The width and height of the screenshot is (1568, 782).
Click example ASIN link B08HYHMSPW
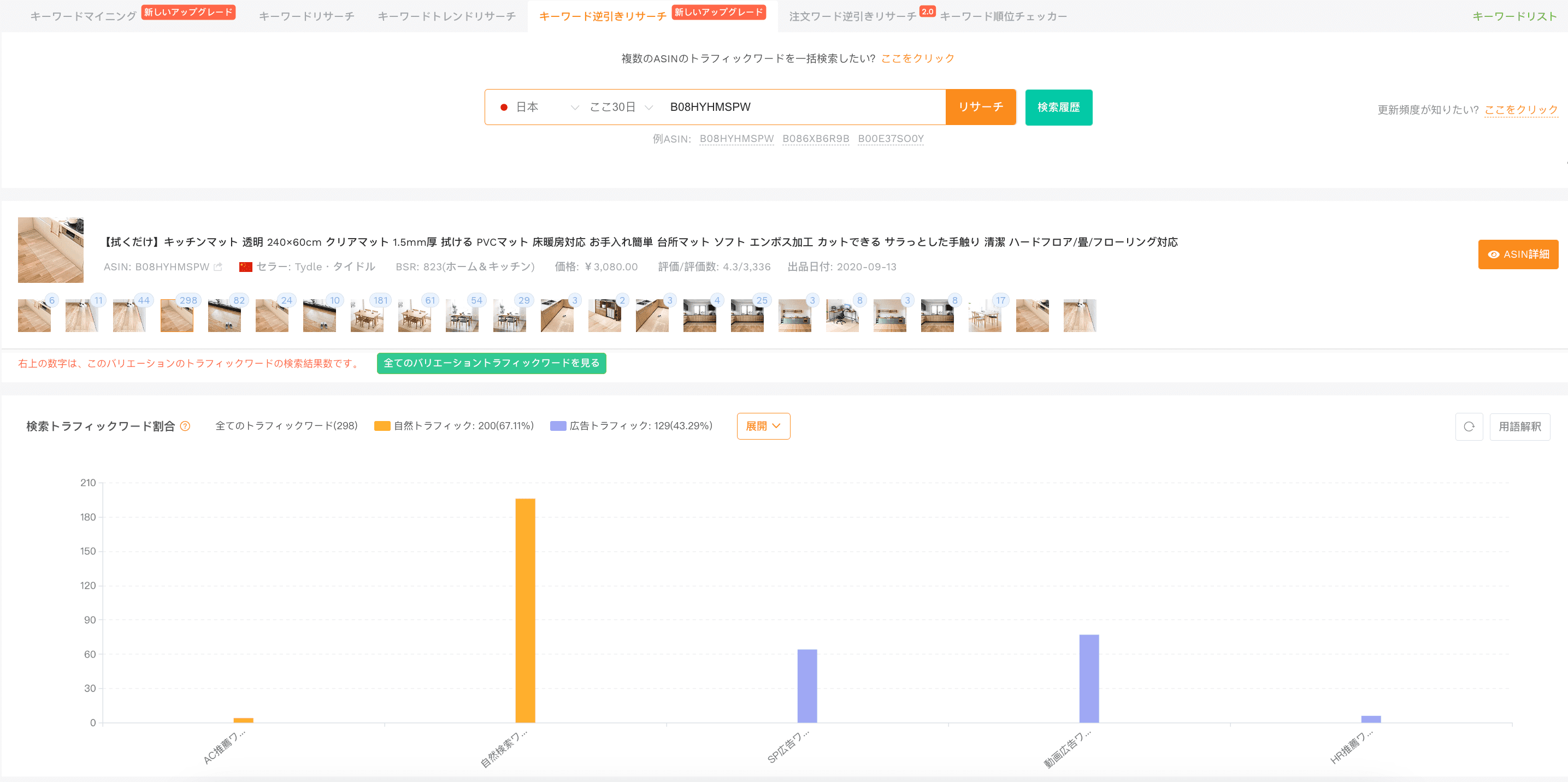click(x=736, y=139)
